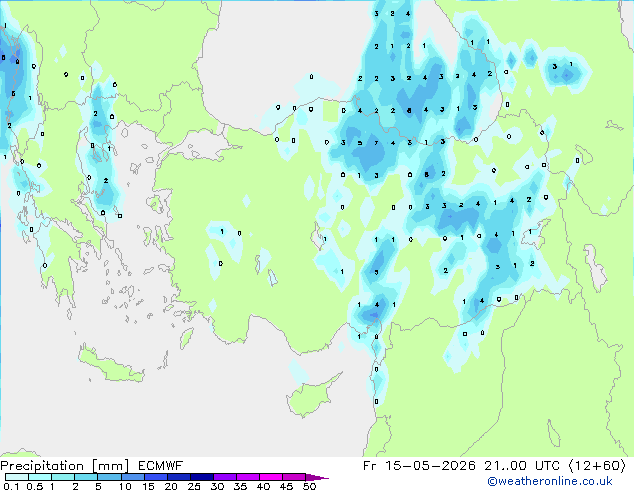This screenshot has height=490, width=634.
Task: Select the 5–10 mm legend color box
Action: 109,477
